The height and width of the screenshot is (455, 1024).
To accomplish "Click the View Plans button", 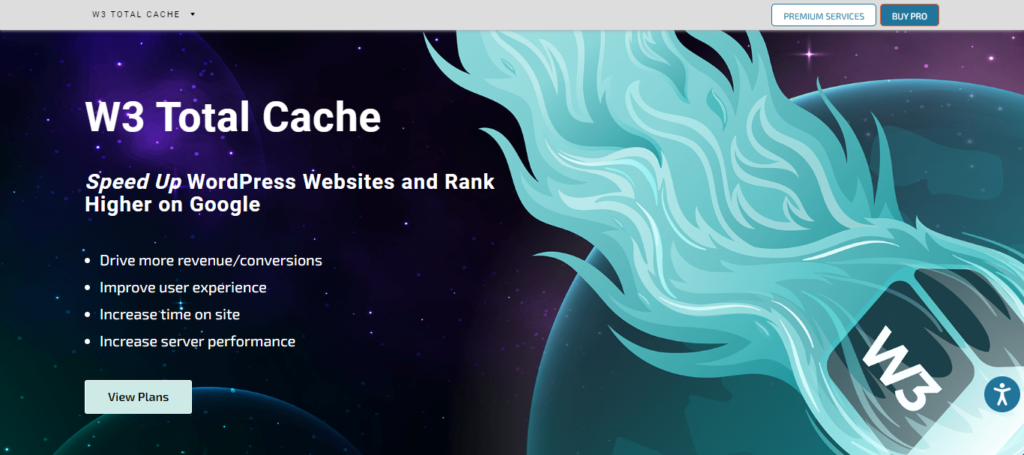I will tap(138, 397).
